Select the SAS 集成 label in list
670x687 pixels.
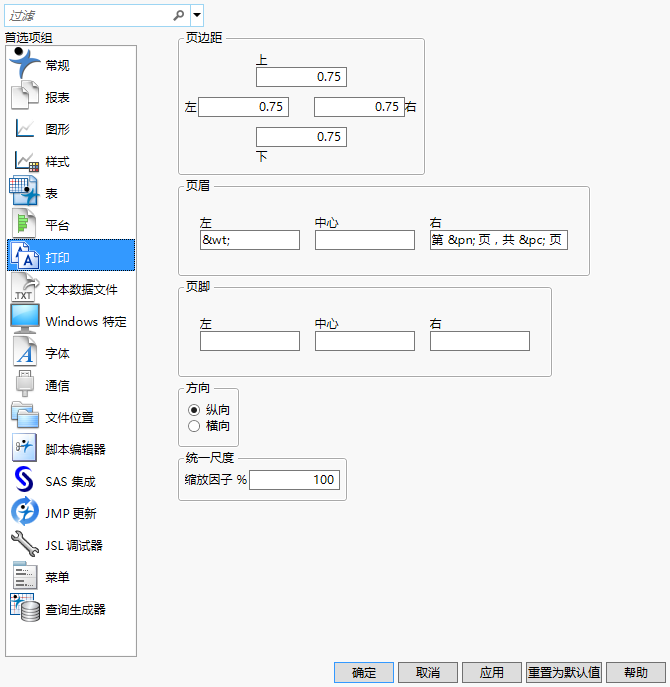tap(71, 482)
